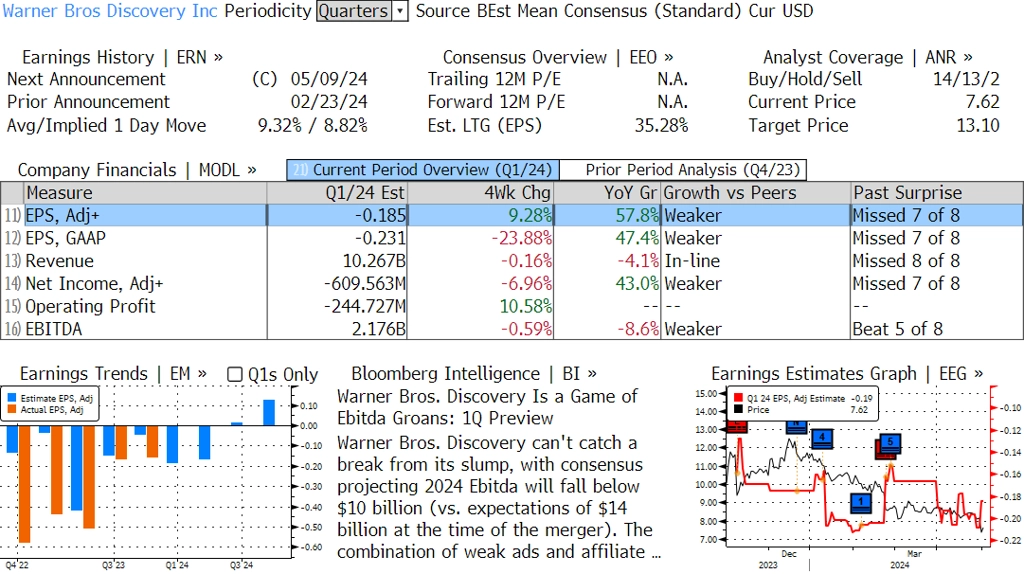Open the 'Game of Ebitda Groans' article headline
Image resolution: width=1024 pixels, height=574 pixels.
coord(487,407)
